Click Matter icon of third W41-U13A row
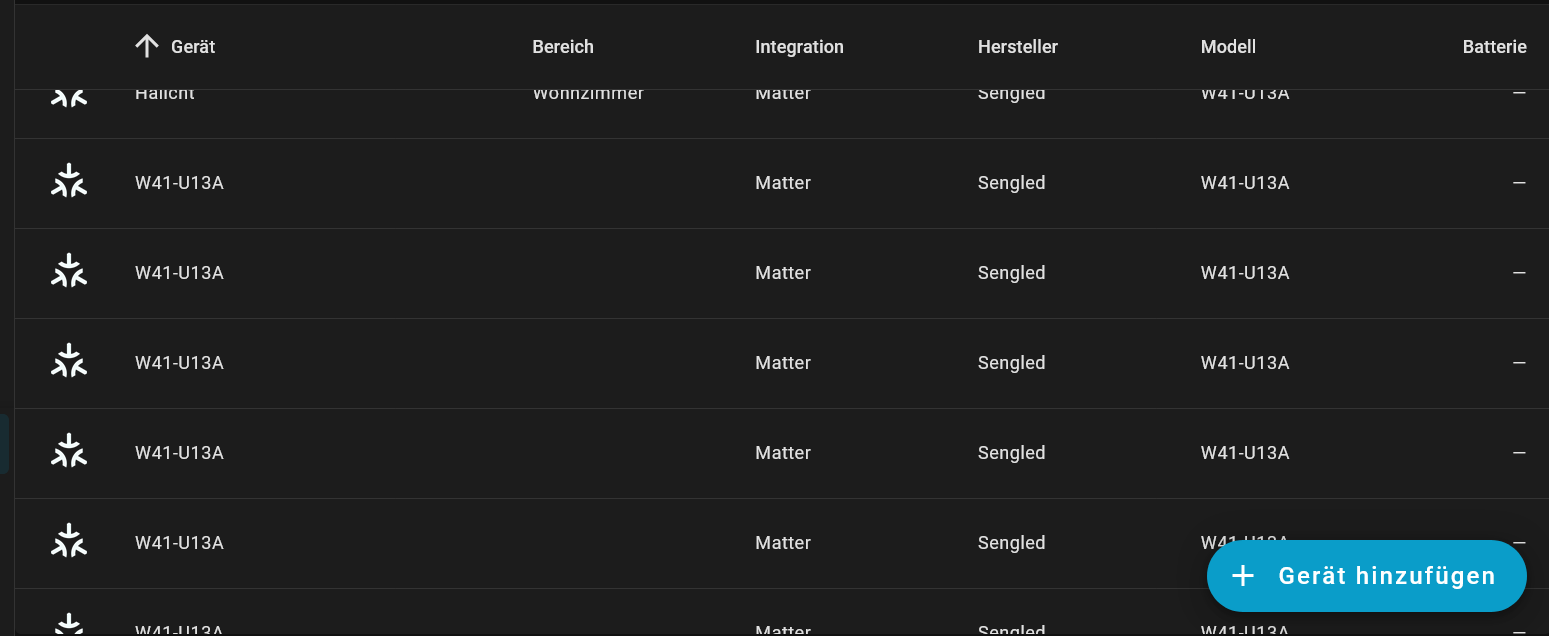 pos(69,362)
